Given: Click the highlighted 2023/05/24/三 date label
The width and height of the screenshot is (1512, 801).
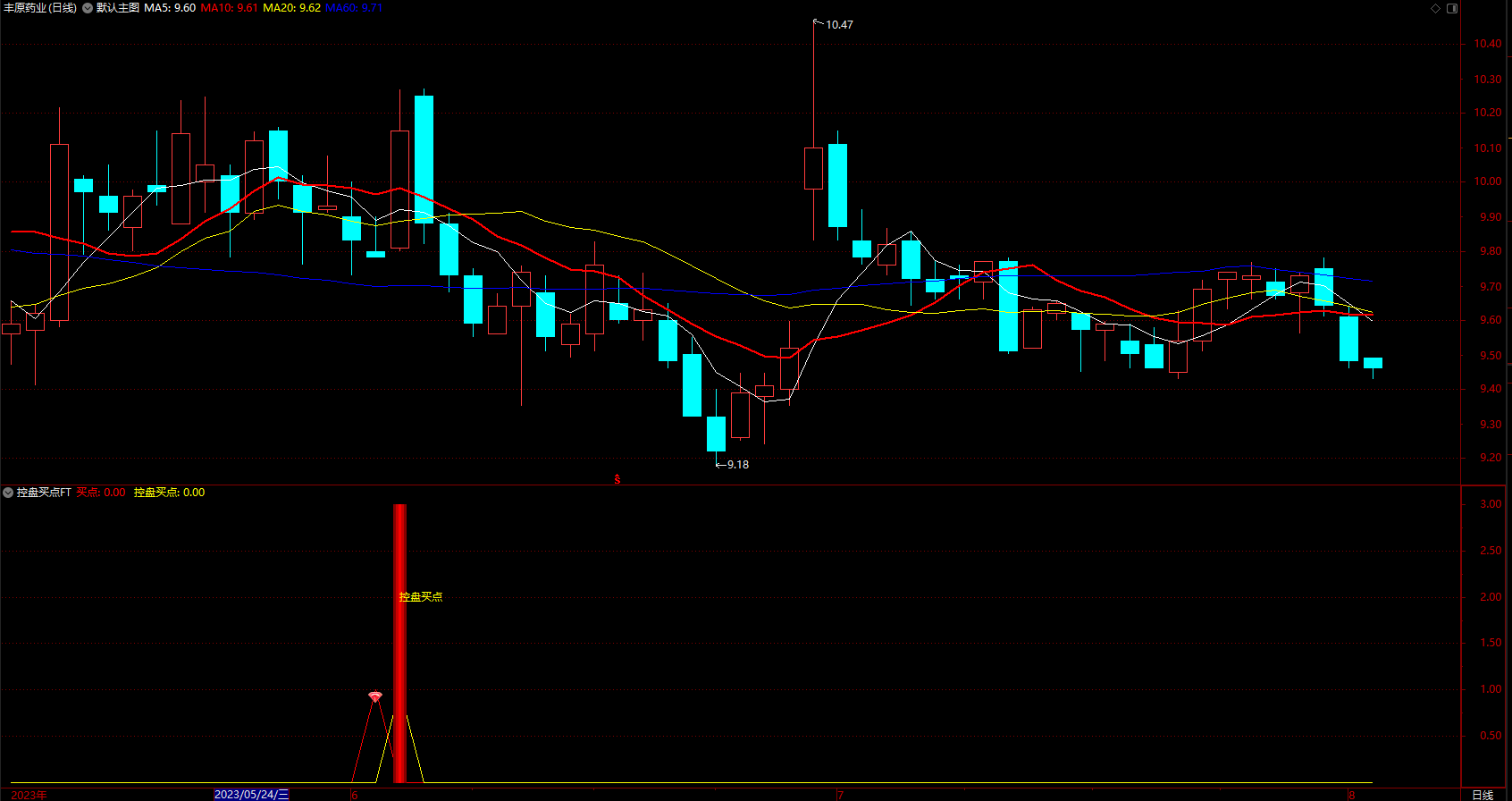Looking at the screenshot, I should [x=252, y=794].
